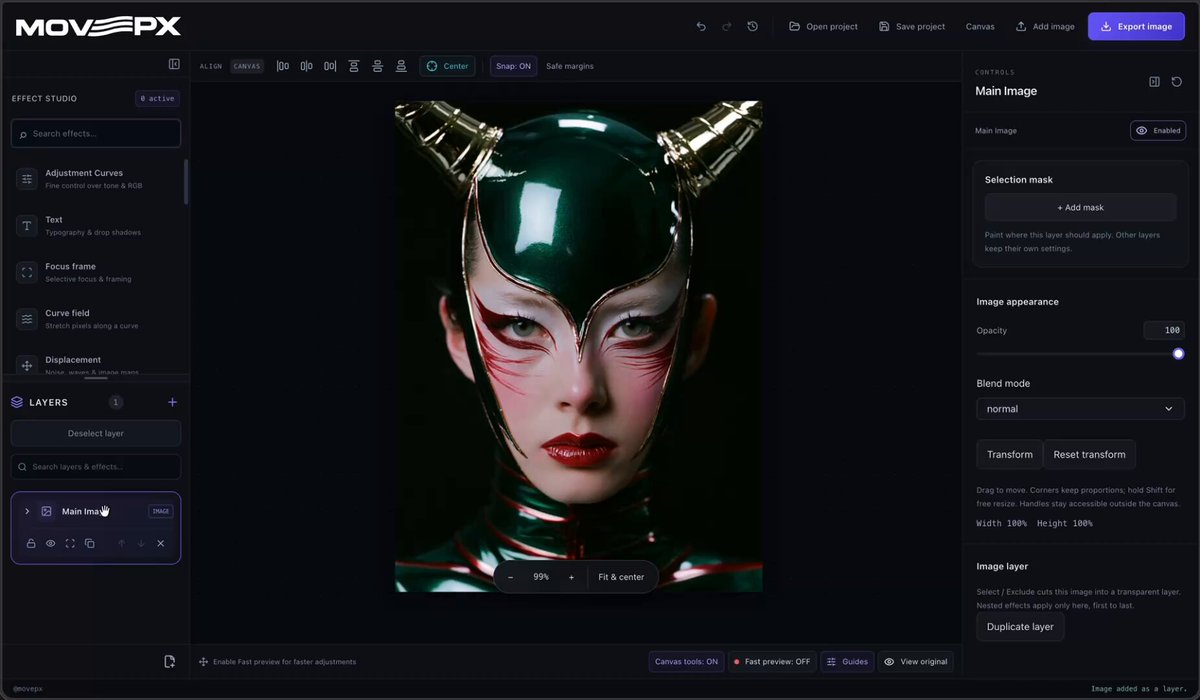This screenshot has width=1200, height=700.
Task: Redo with the forward arrow icon
Action: [727, 26]
